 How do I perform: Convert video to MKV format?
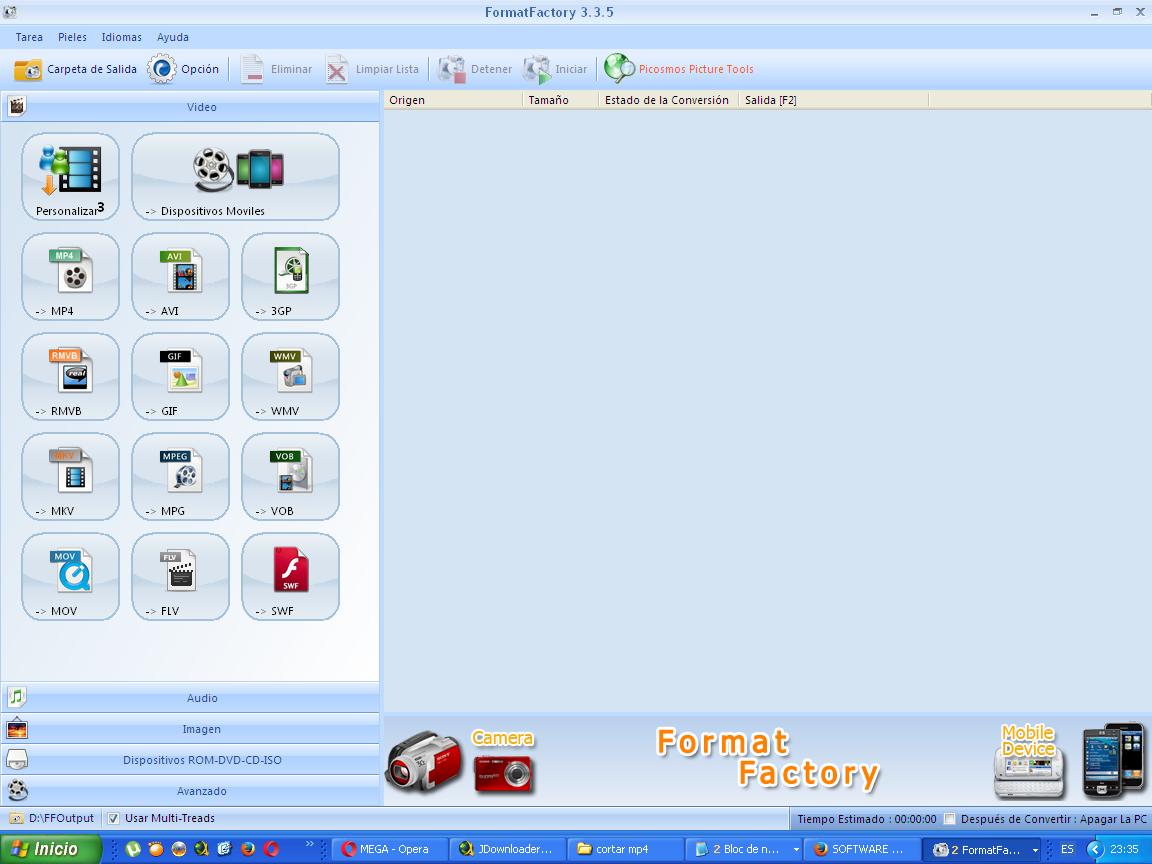point(71,476)
